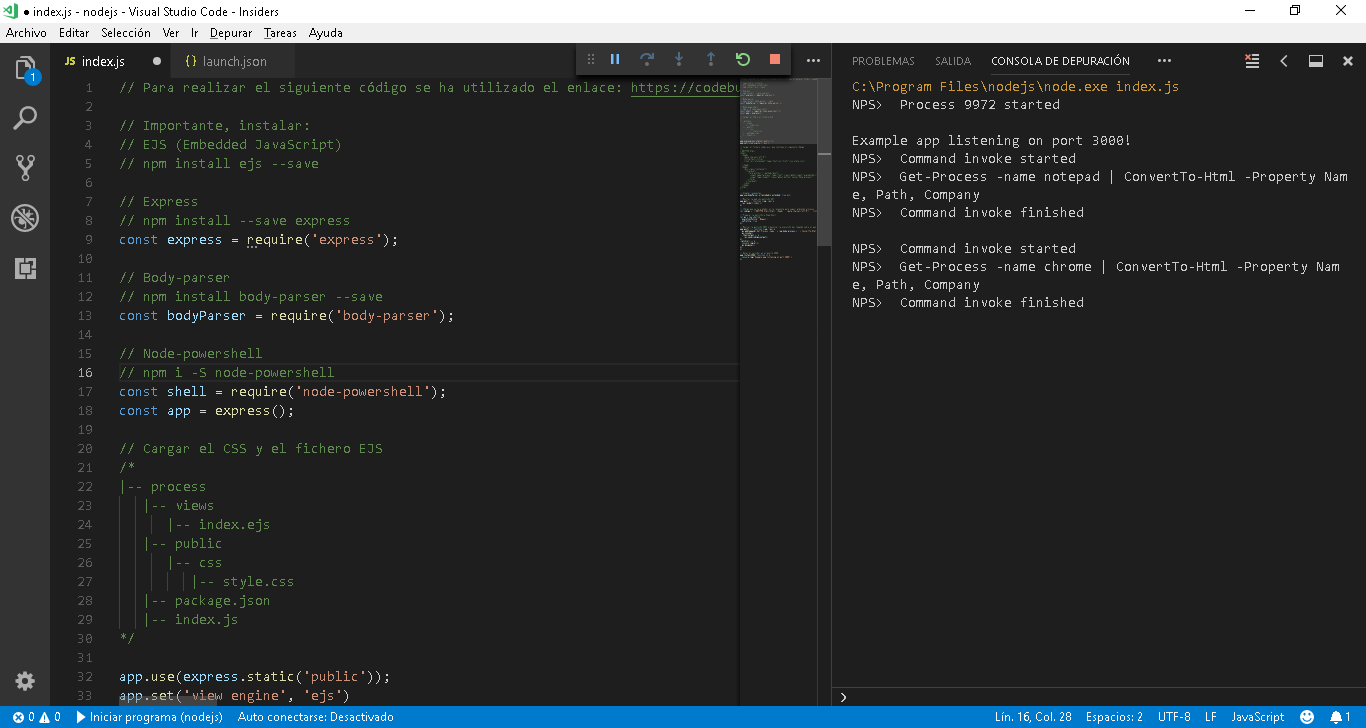This screenshot has width=1366, height=728.
Task: Open the Debug view in activity bar
Action: tap(25, 217)
